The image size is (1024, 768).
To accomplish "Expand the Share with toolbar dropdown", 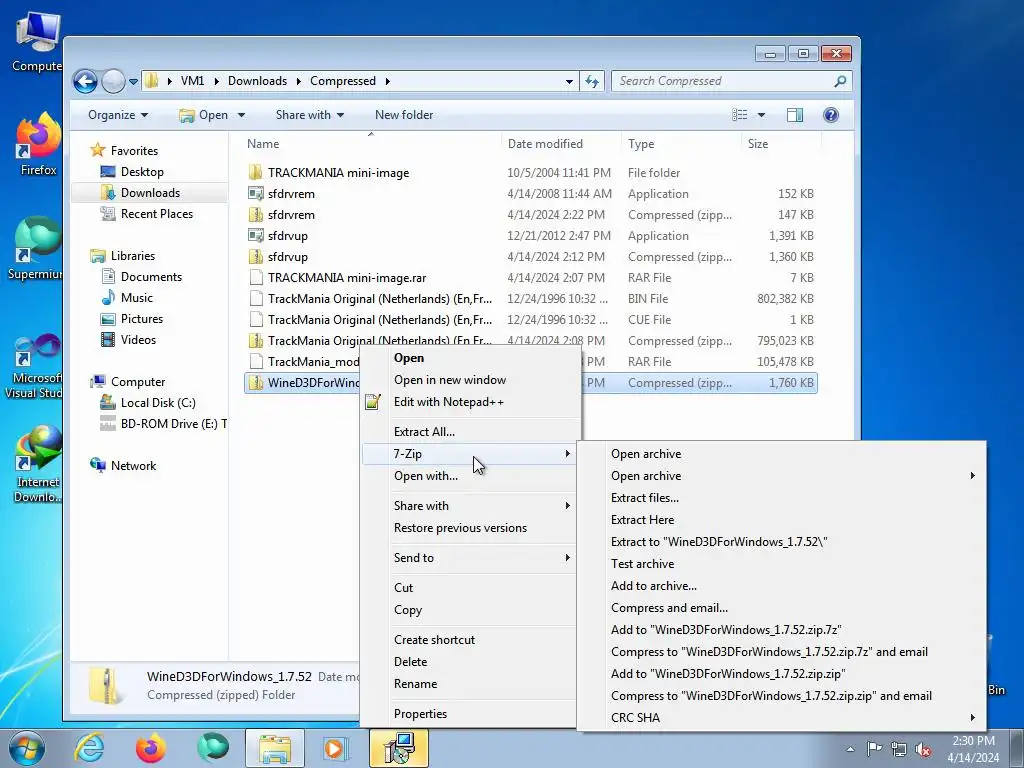I will coord(310,115).
